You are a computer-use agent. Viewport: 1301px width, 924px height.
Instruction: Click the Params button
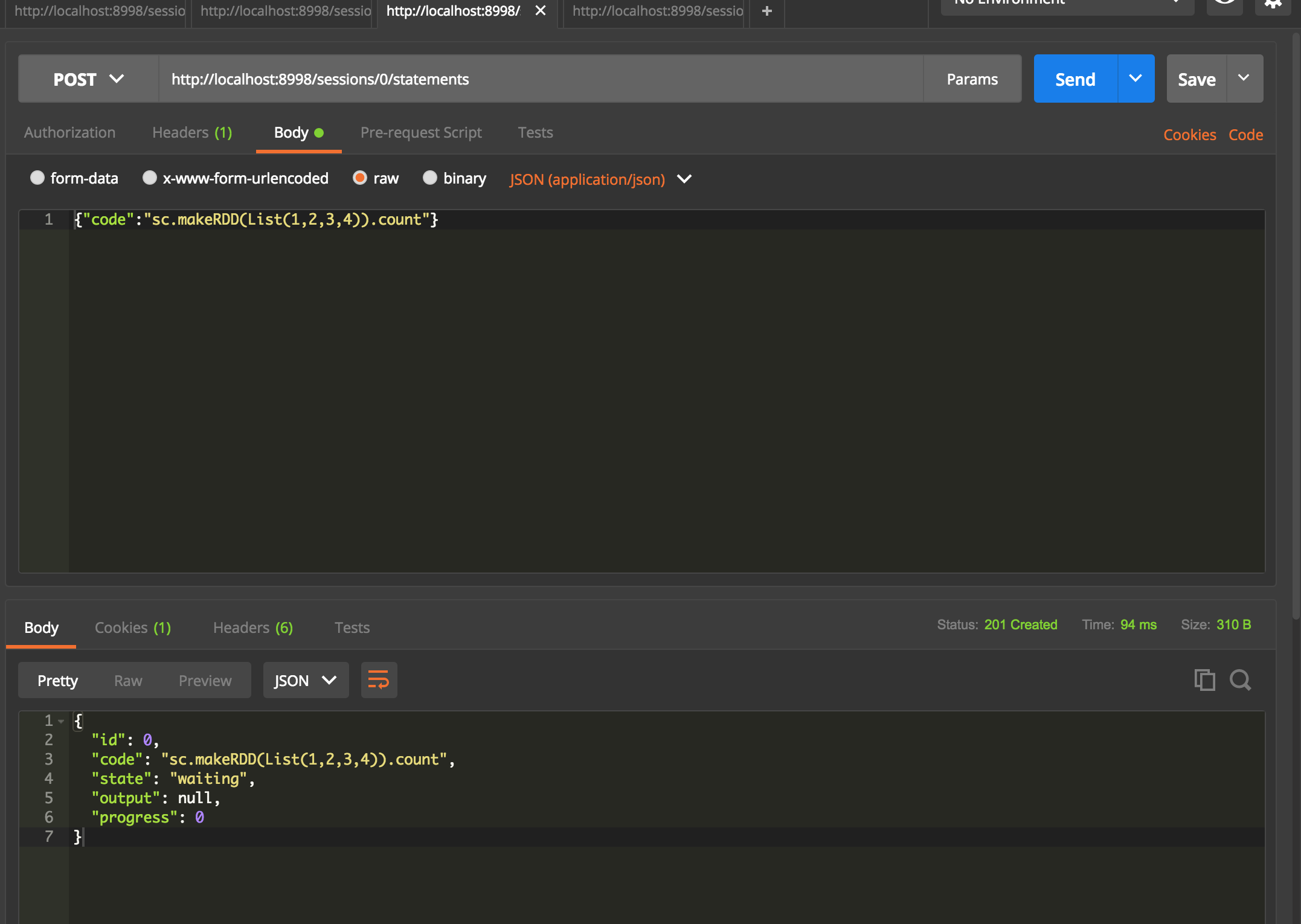pyautogui.click(x=972, y=79)
